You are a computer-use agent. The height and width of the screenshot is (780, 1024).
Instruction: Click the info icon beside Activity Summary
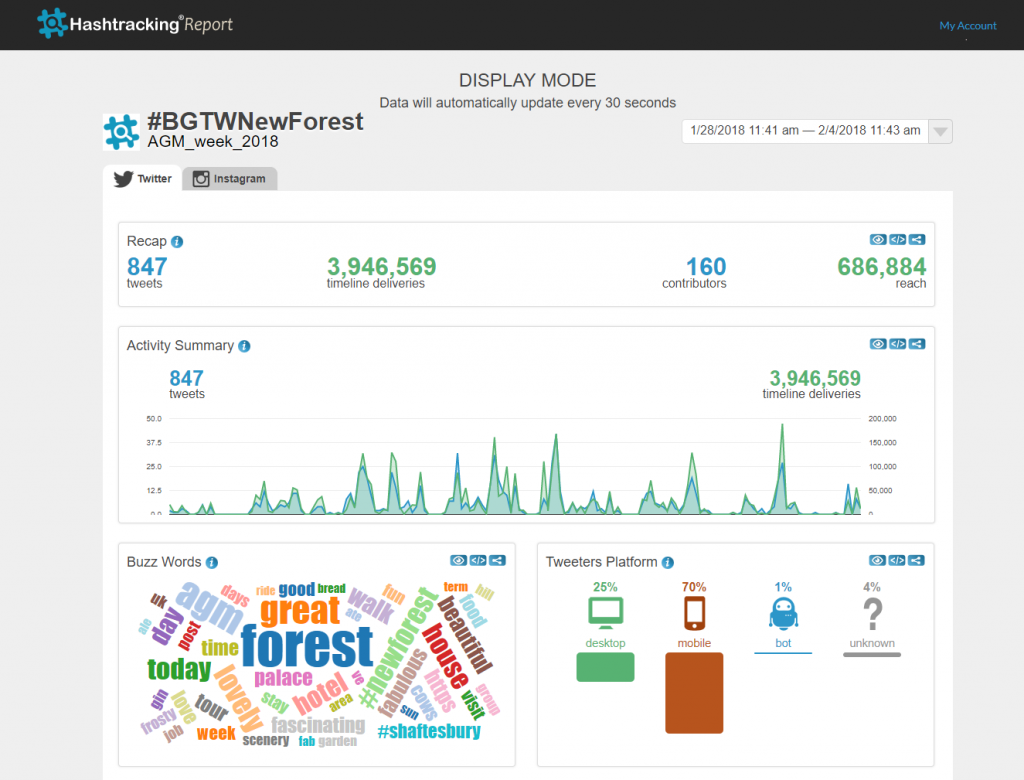pyautogui.click(x=244, y=346)
